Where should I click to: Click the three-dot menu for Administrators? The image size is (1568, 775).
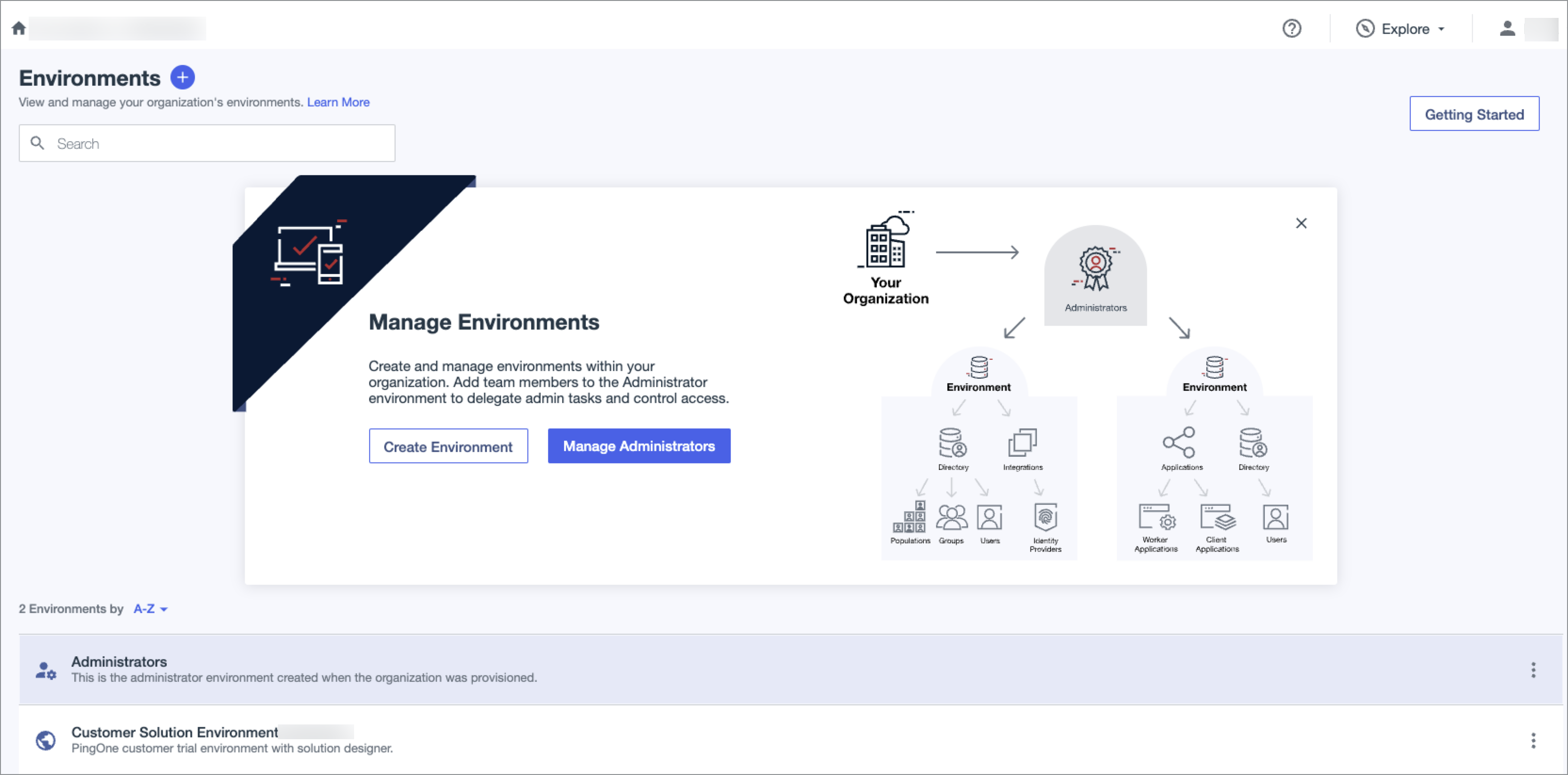1533,670
